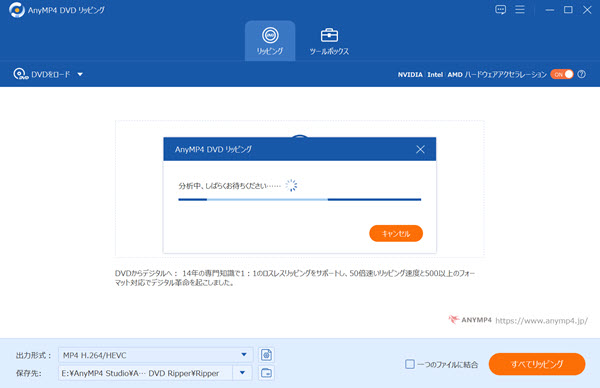Maximize the AnyMP4 window

(568, 10)
